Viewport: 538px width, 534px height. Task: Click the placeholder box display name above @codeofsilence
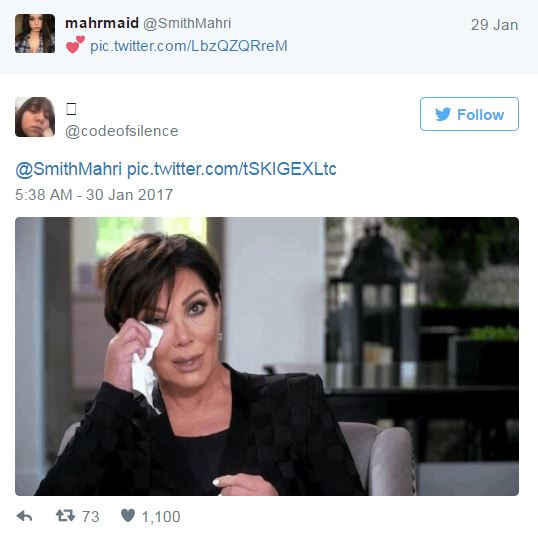pos(71,109)
